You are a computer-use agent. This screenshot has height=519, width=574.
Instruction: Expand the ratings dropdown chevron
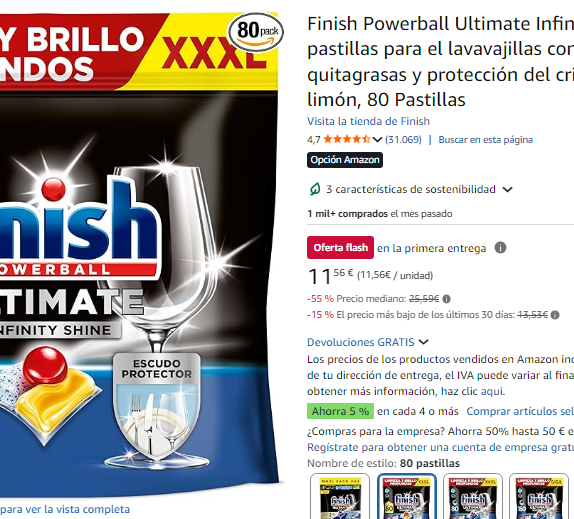tap(377, 140)
